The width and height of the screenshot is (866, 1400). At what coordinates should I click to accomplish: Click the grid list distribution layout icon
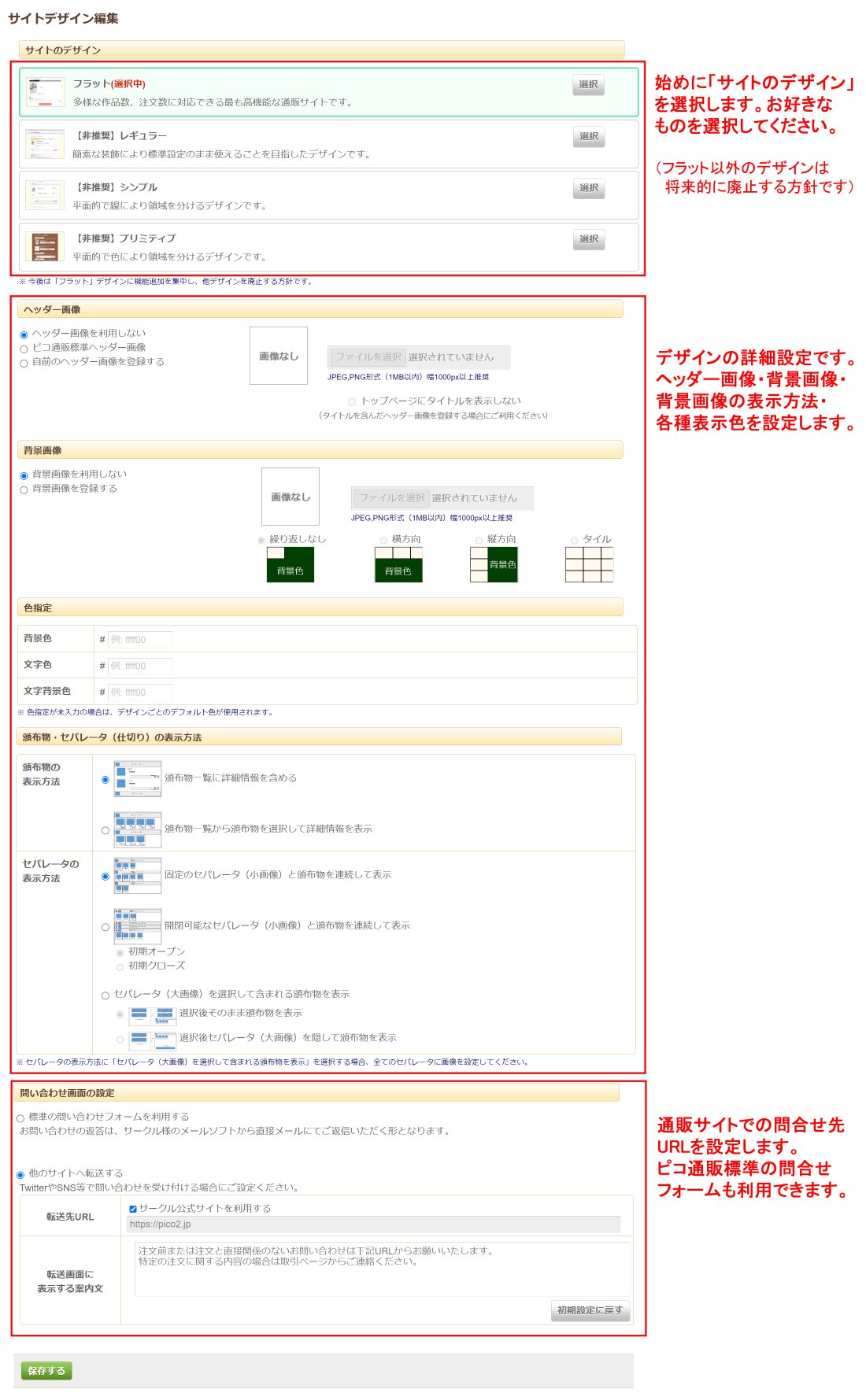click(138, 829)
